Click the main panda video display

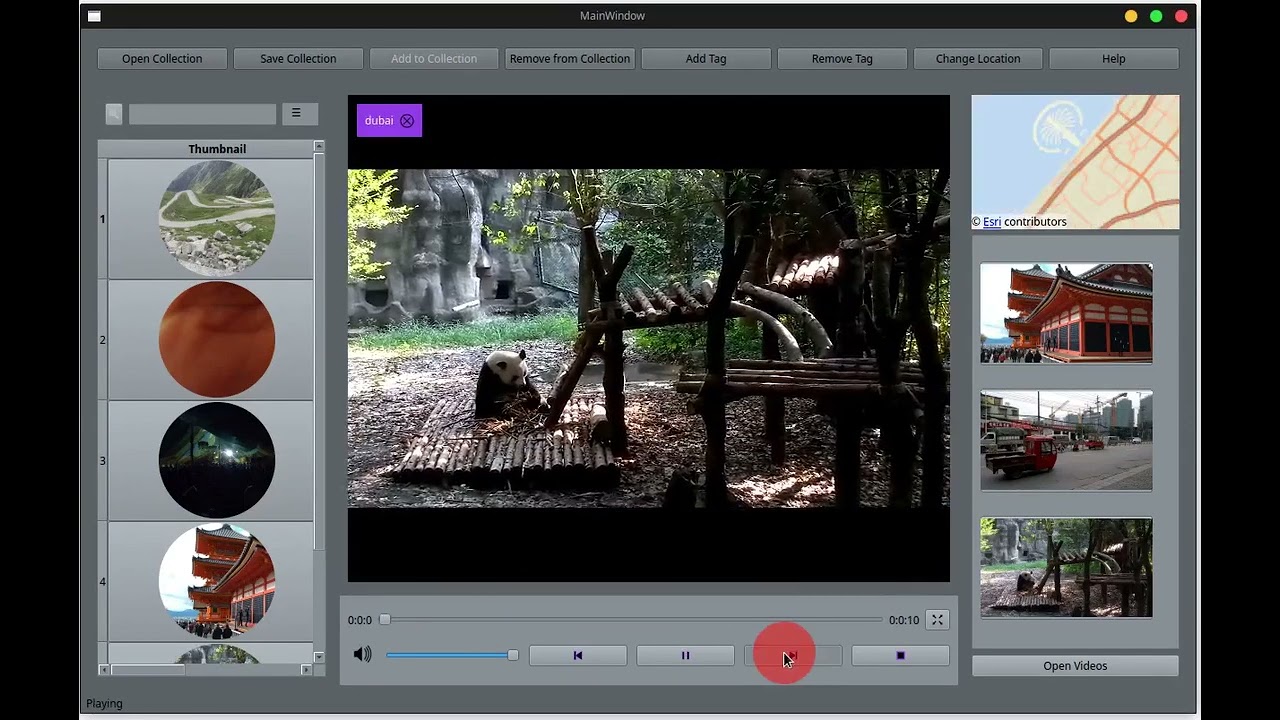[x=649, y=338]
